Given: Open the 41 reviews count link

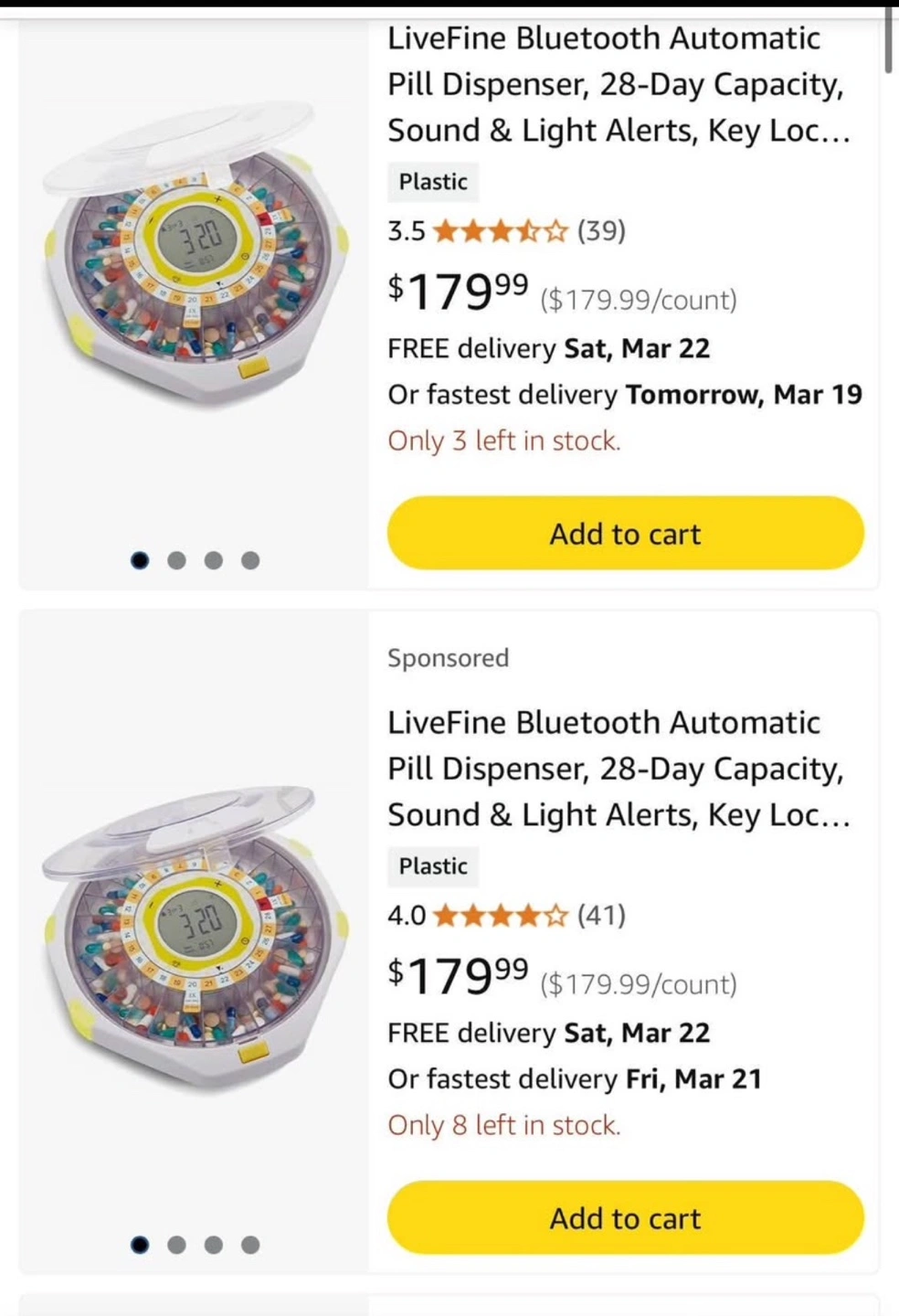Looking at the screenshot, I should pos(601,915).
